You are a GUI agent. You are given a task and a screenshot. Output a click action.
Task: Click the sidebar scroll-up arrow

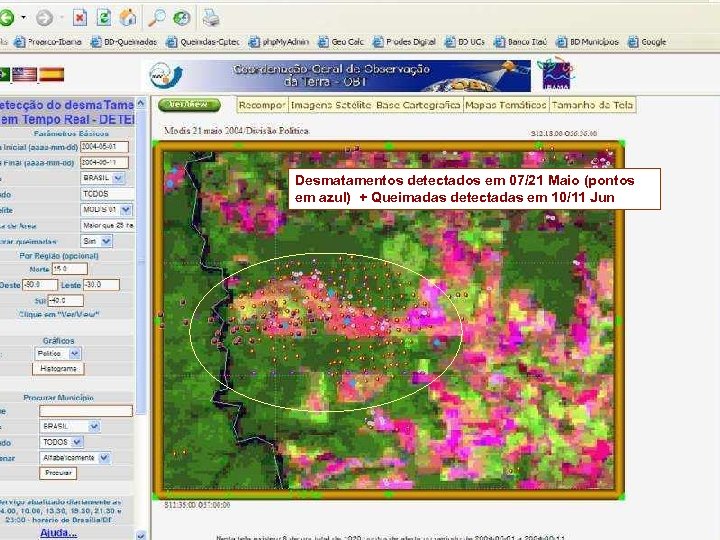click(x=141, y=103)
